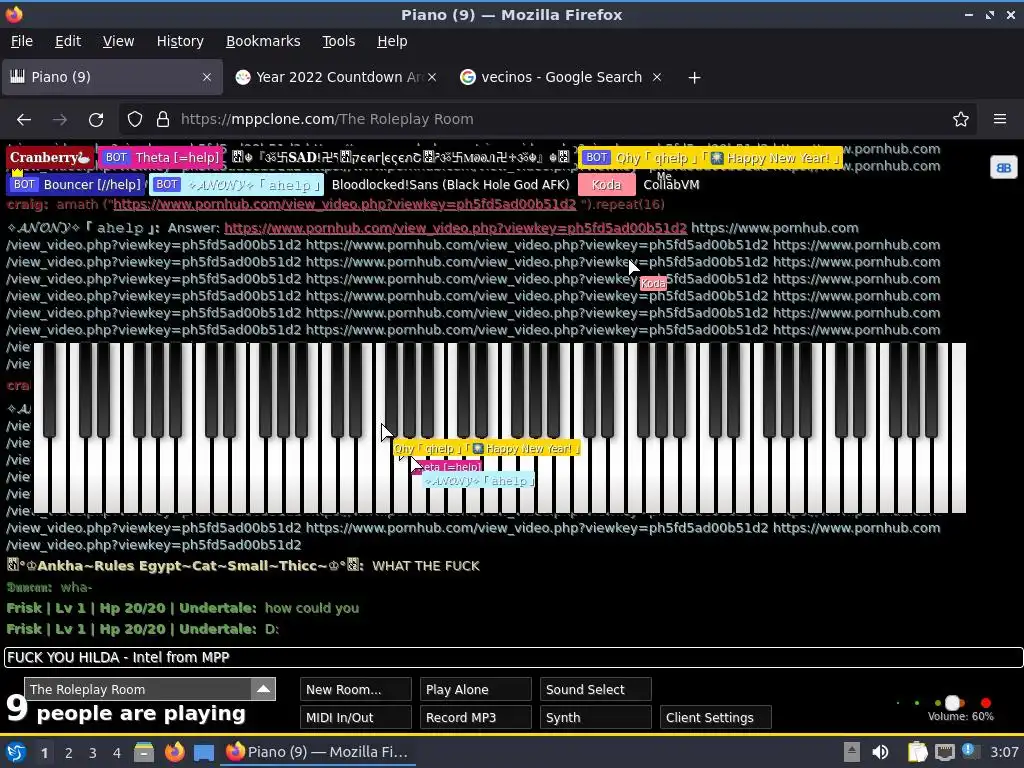Switch to the vecinos Google Search tab
Screen dimensions: 1024x768
562,77
